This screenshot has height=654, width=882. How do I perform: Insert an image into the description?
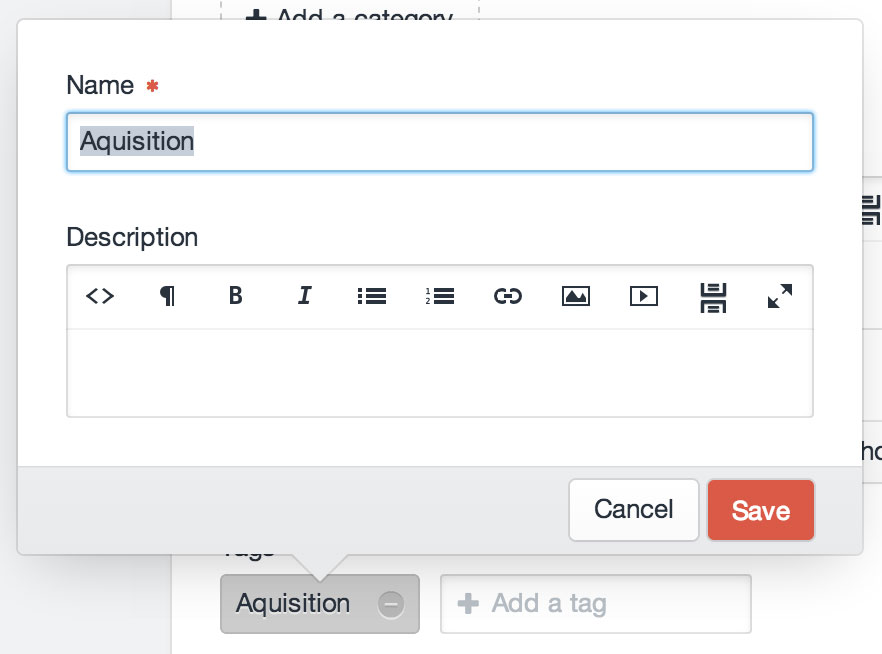click(575, 296)
